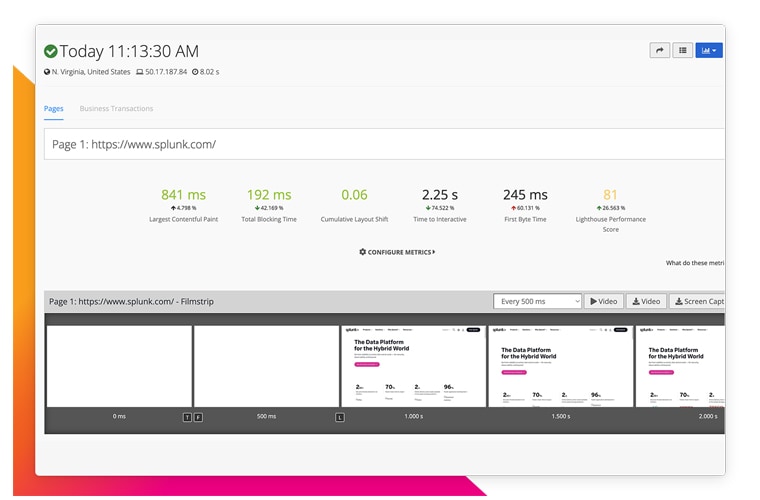Play the filmstrip Video

[603, 301]
